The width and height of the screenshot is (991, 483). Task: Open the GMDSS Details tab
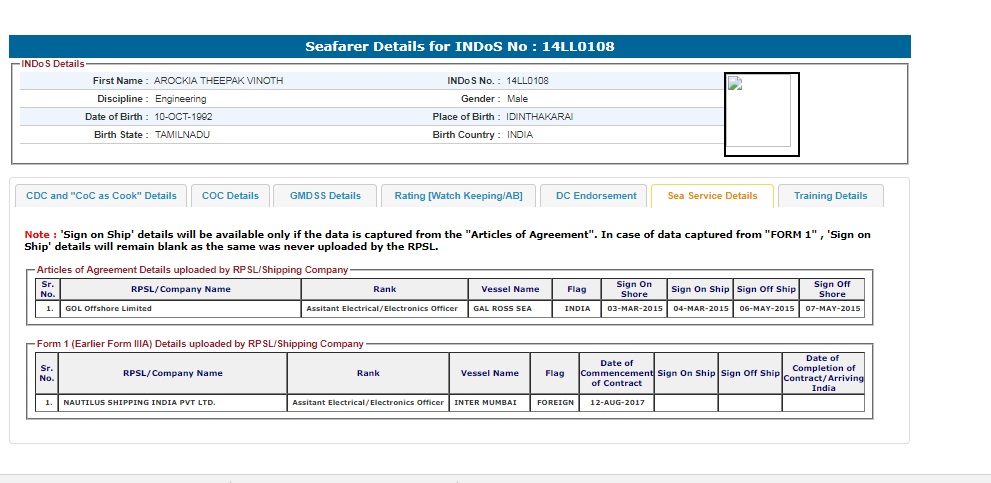[324, 196]
